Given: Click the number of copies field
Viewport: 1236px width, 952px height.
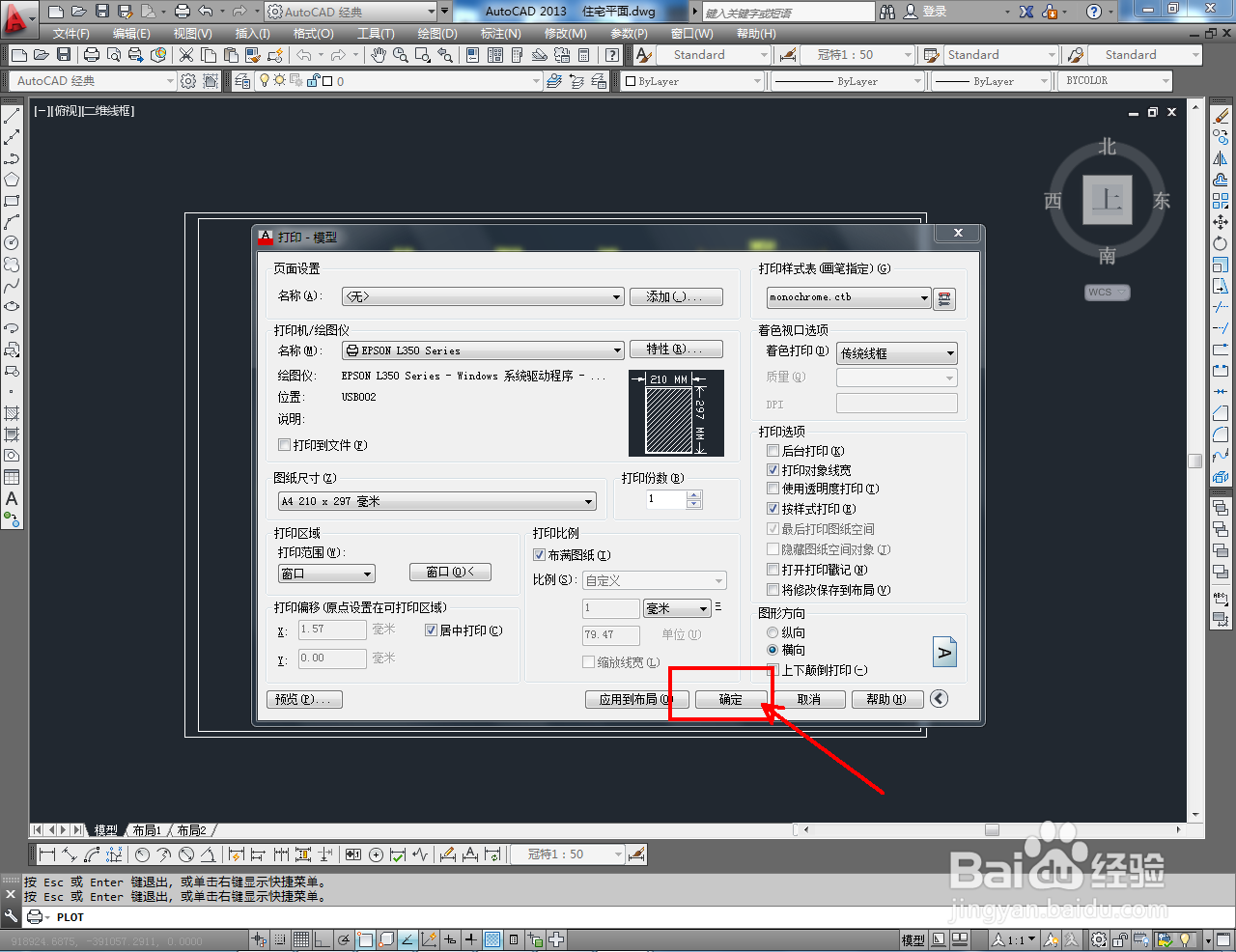Looking at the screenshot, I should pyautogui.click(x=666, y=499).
